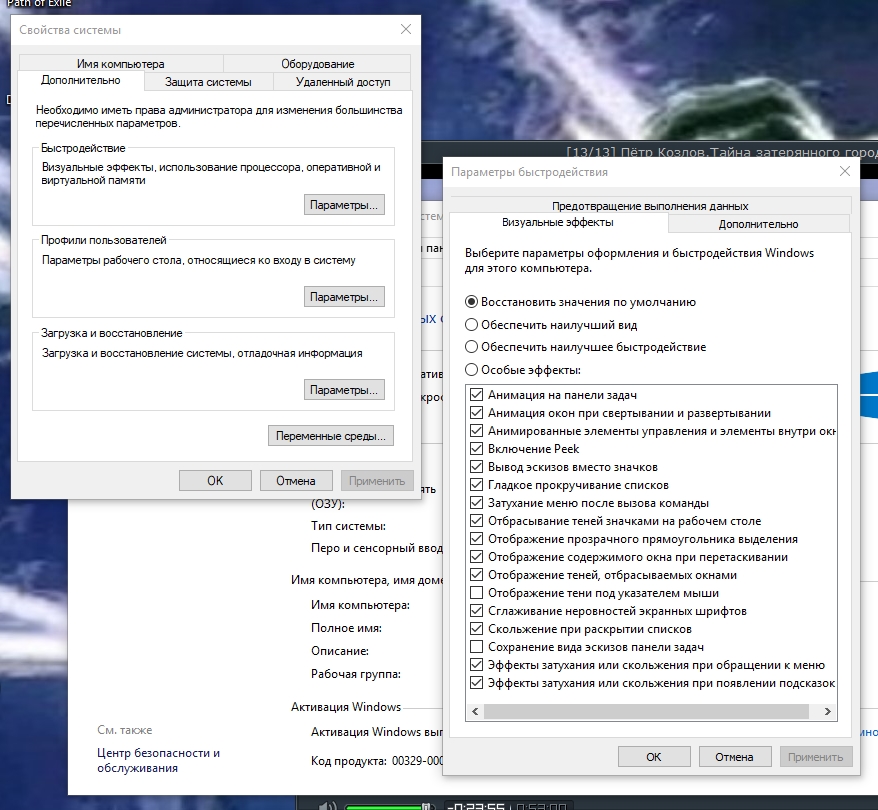The height and width of the screenshot is (810, 878).
Task: Click right arrow of effects list scrollbar
Action: pyautogui.click(x=828, y=712)
